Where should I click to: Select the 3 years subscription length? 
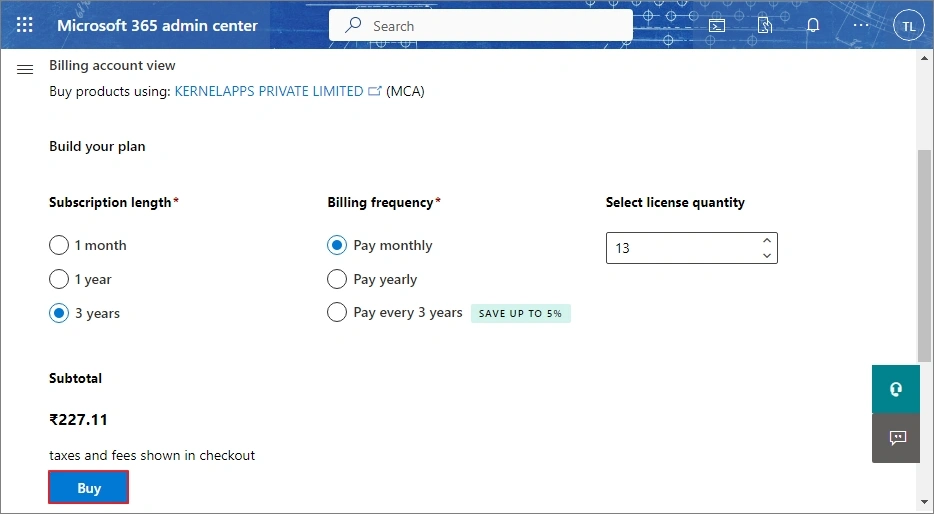pos(59,313)
